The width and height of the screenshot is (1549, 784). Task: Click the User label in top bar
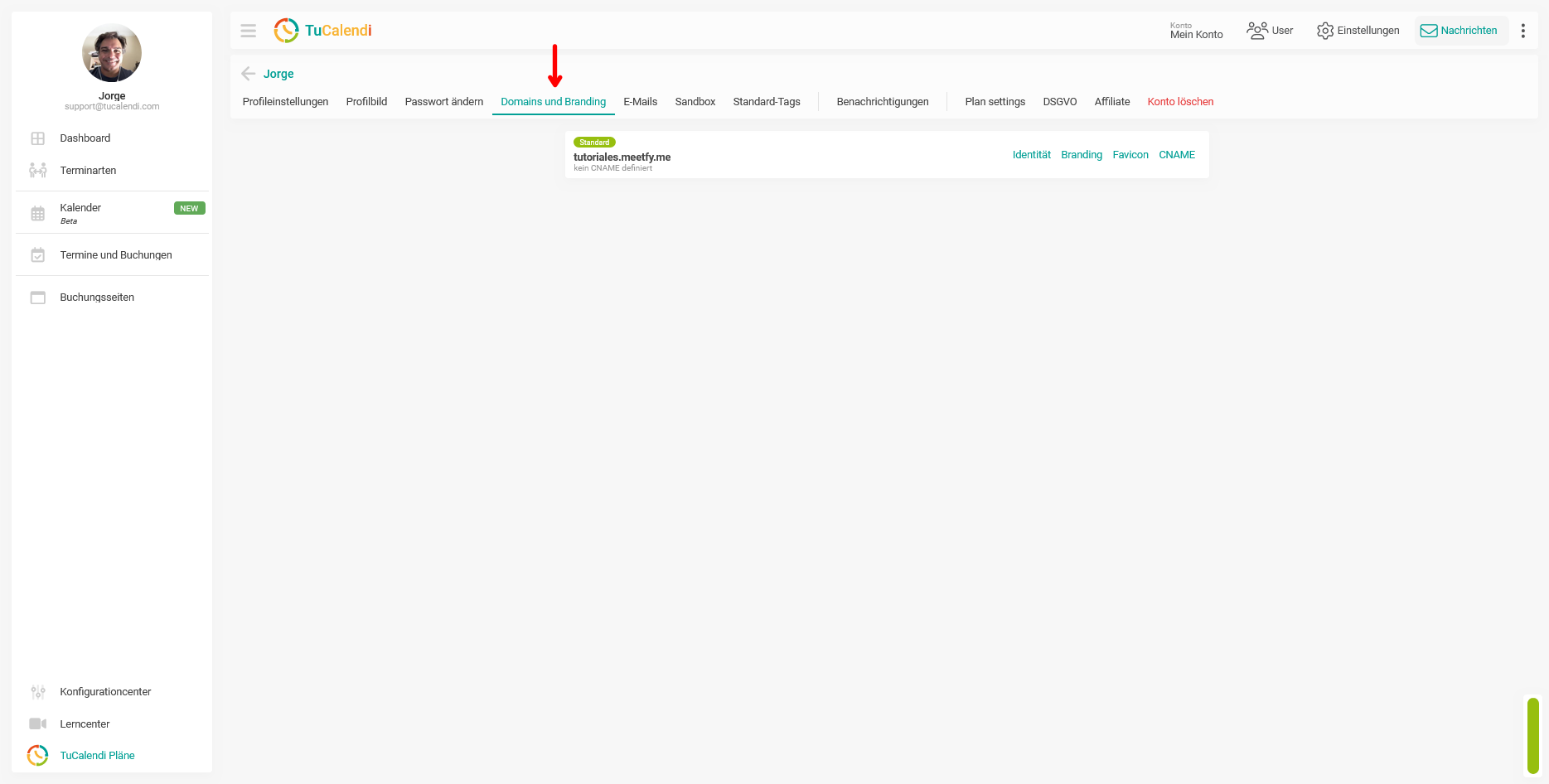pyautogui.click(x=1282, y=31)
